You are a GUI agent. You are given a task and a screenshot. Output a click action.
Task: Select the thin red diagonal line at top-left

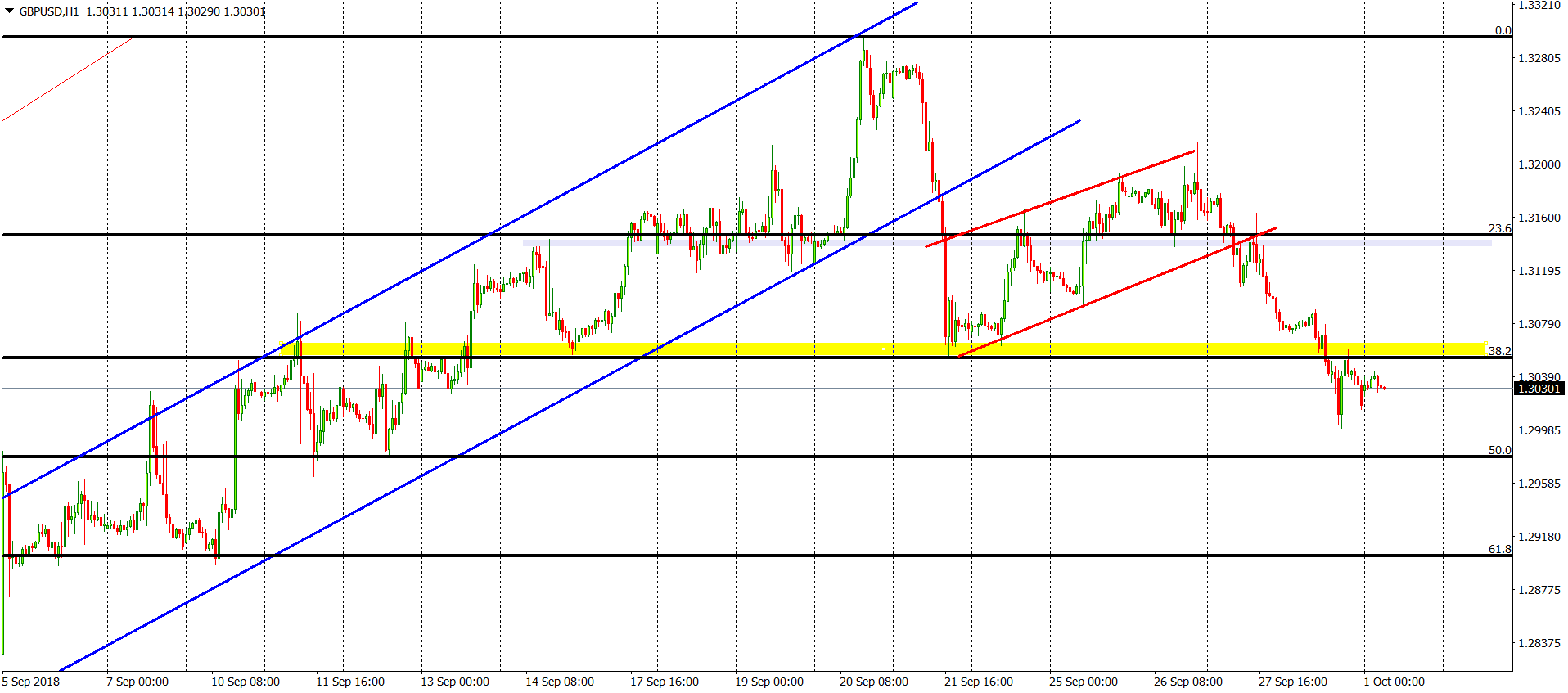(67, 79)
